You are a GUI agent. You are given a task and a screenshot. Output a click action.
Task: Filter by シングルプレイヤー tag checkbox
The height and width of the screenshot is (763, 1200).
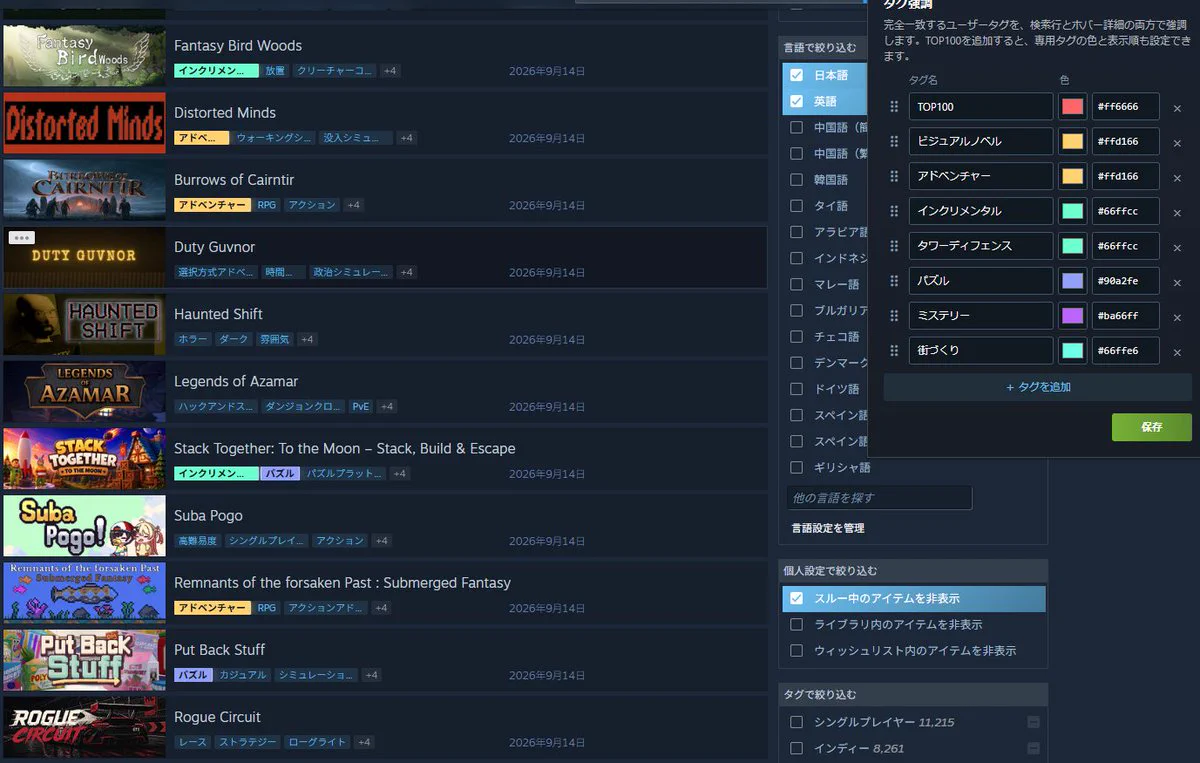pyautogui.click(x=796, y=722)
